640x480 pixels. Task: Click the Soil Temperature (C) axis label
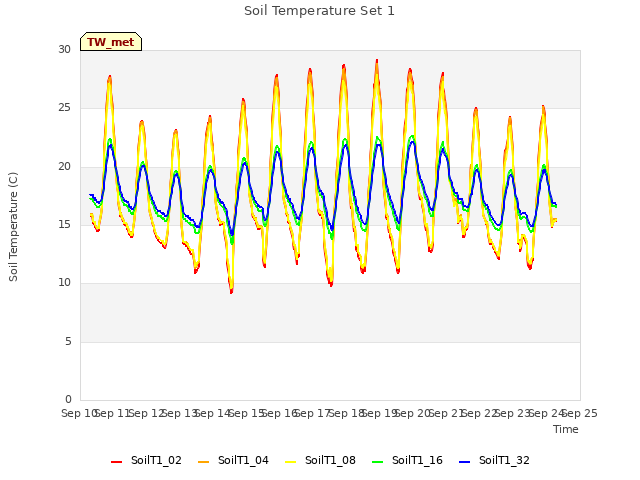[13, 227]
